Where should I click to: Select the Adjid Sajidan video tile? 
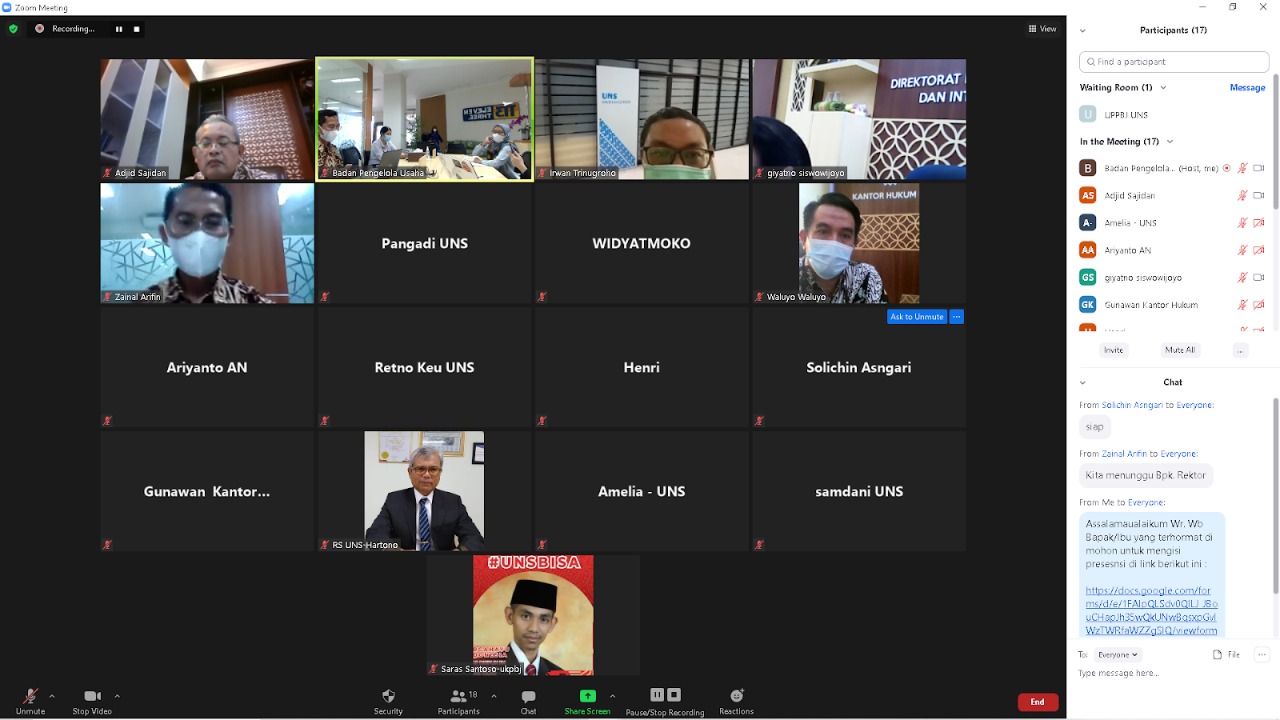(207, 119)
